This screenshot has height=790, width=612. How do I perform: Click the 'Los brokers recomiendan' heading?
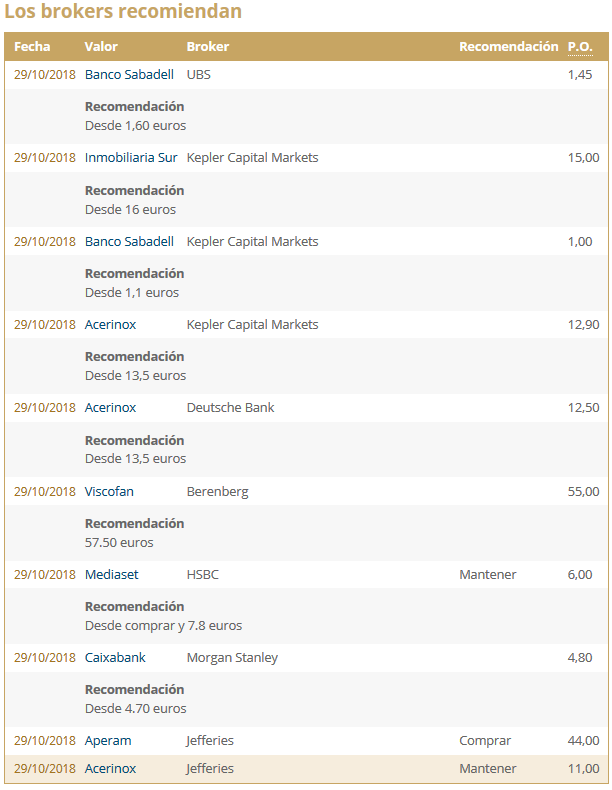(123, 13)
